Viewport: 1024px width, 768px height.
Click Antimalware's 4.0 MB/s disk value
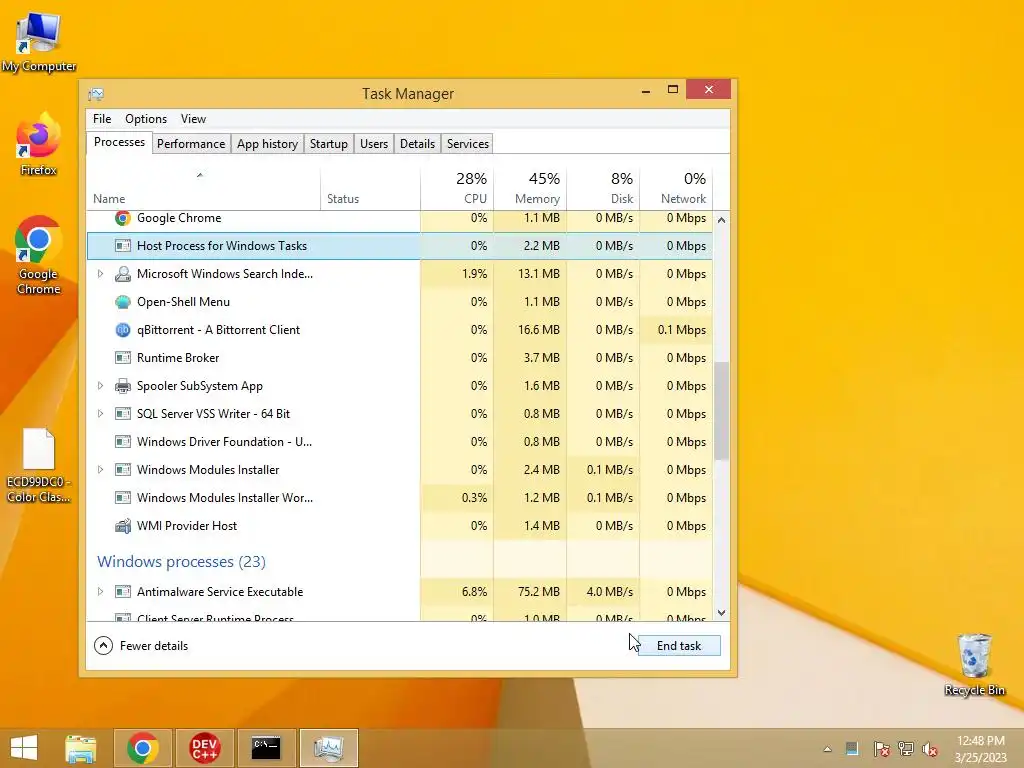[x=609, y=592]
